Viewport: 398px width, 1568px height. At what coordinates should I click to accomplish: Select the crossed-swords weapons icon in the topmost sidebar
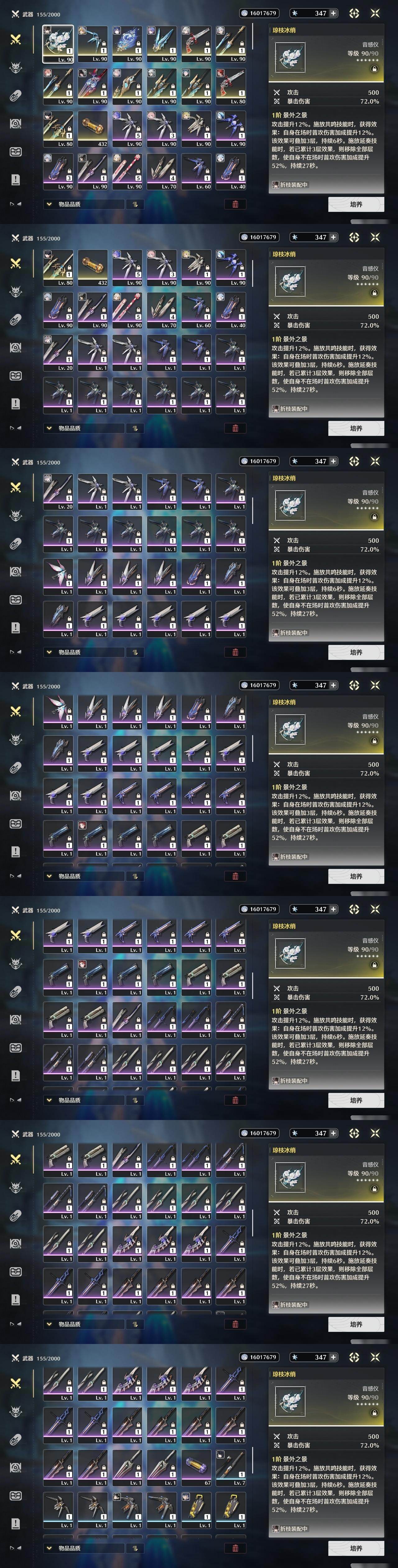pyautogui.click(x=16, y=39)
